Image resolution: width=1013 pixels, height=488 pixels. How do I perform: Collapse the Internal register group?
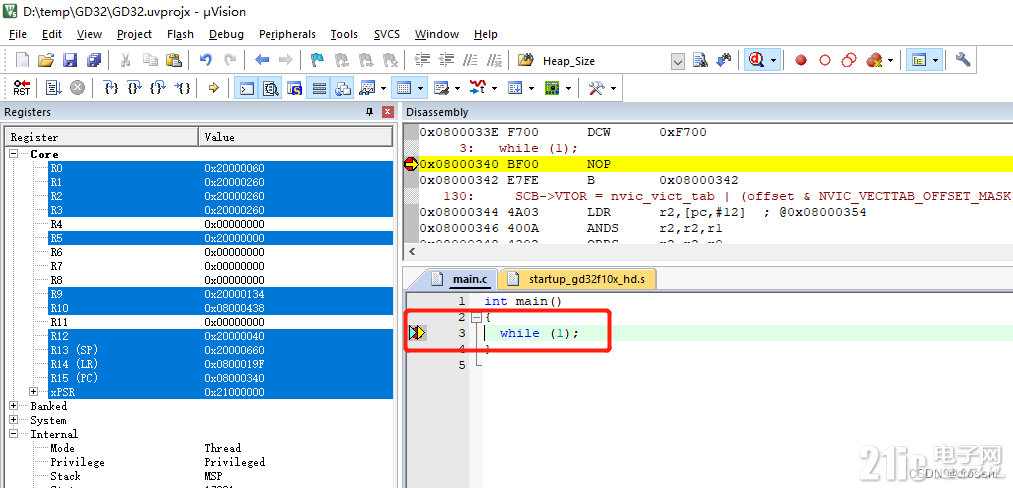click(14, 434)
